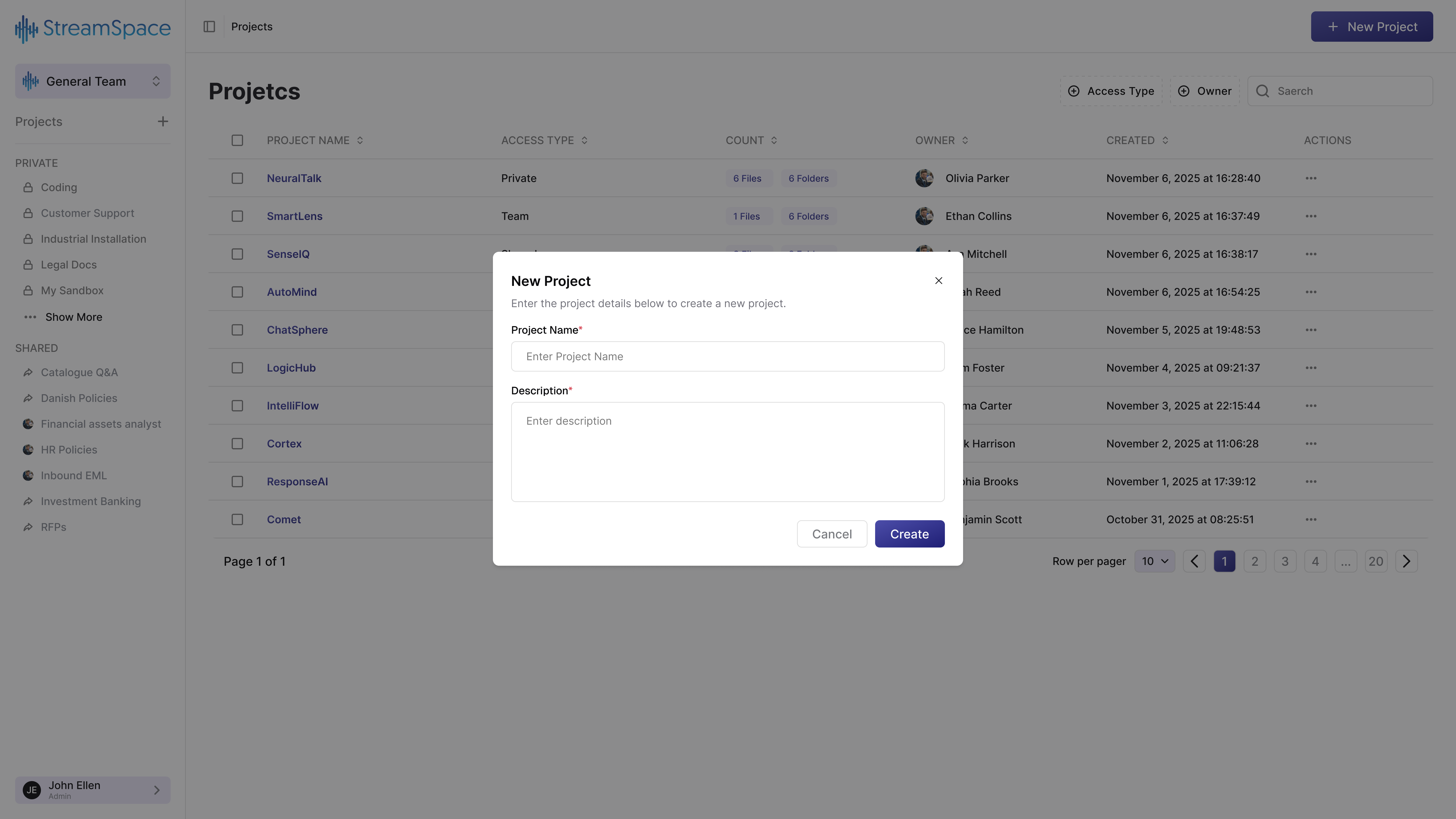Click the 6 Folders badge for NeuralTalk
The height and width of the screenshot is (819, 1456).
(x=808, y=179)
